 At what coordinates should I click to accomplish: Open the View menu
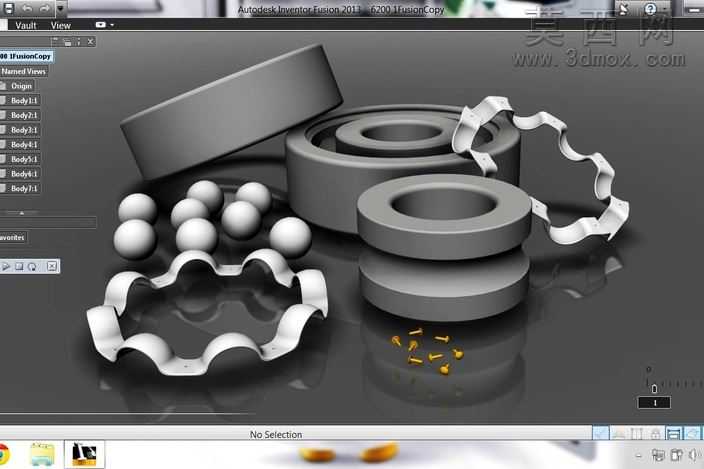coord(61,26)
